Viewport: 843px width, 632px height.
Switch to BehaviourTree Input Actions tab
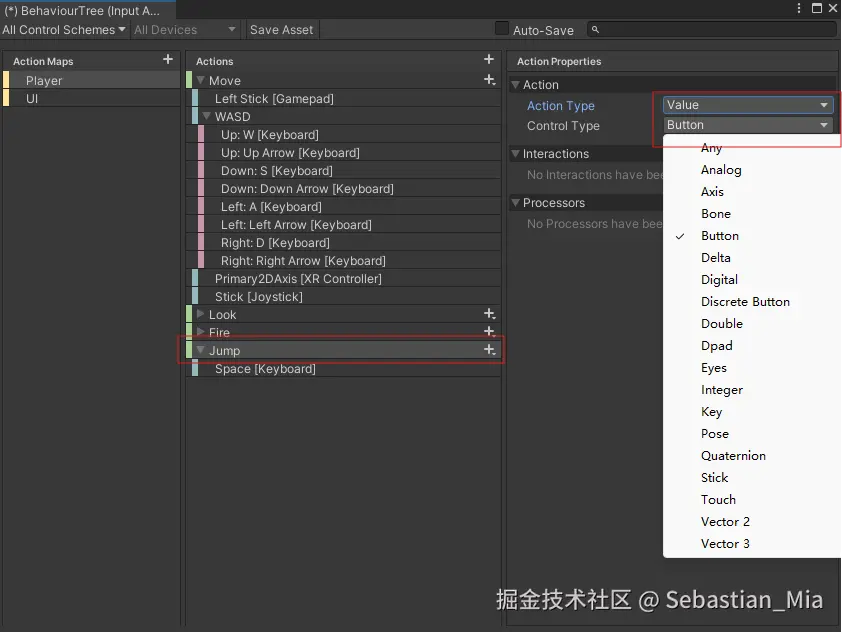[88, 10]
